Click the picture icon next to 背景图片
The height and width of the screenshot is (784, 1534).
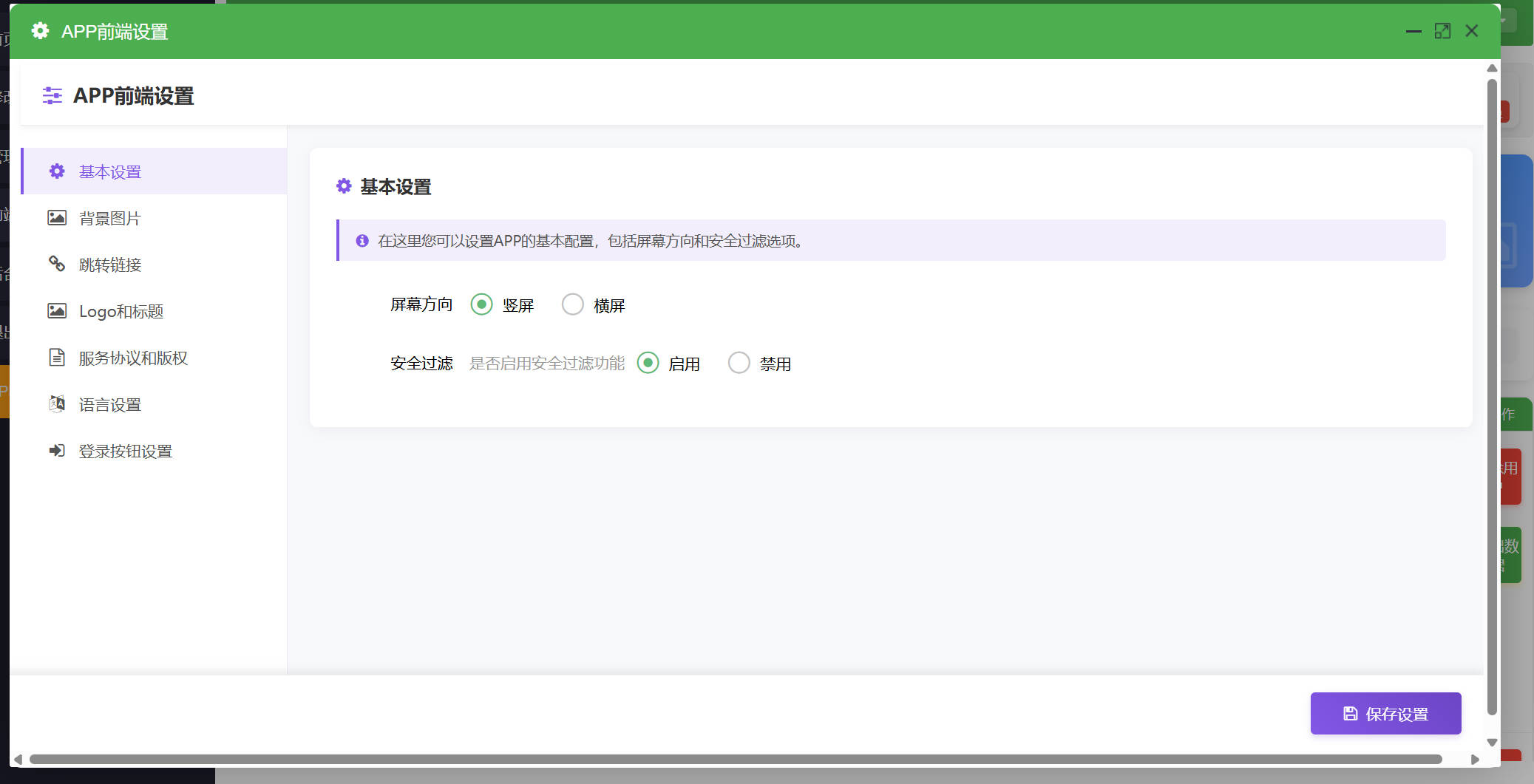[57, 218]
